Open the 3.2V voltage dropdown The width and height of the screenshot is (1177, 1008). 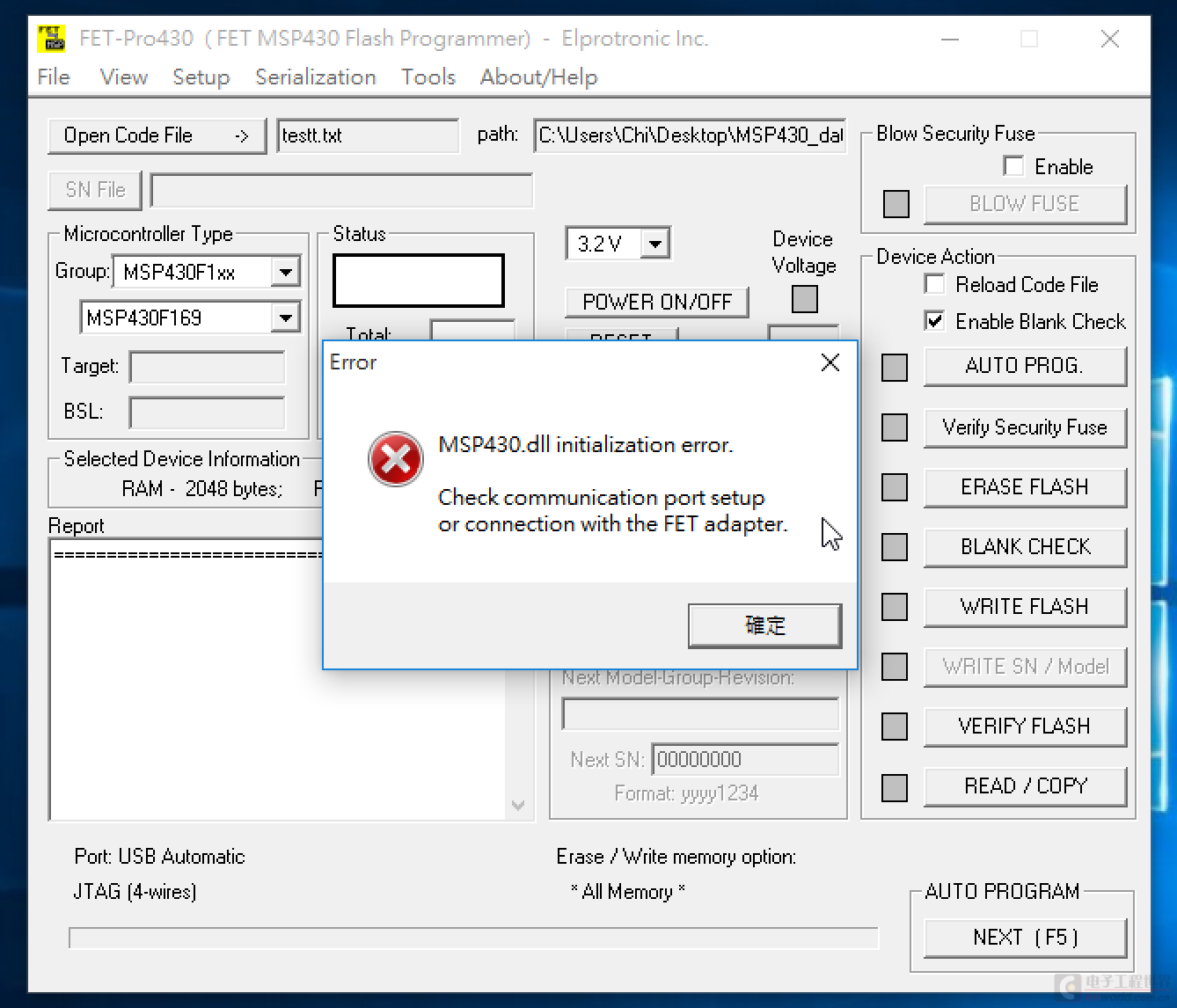(x=655, y=244)
